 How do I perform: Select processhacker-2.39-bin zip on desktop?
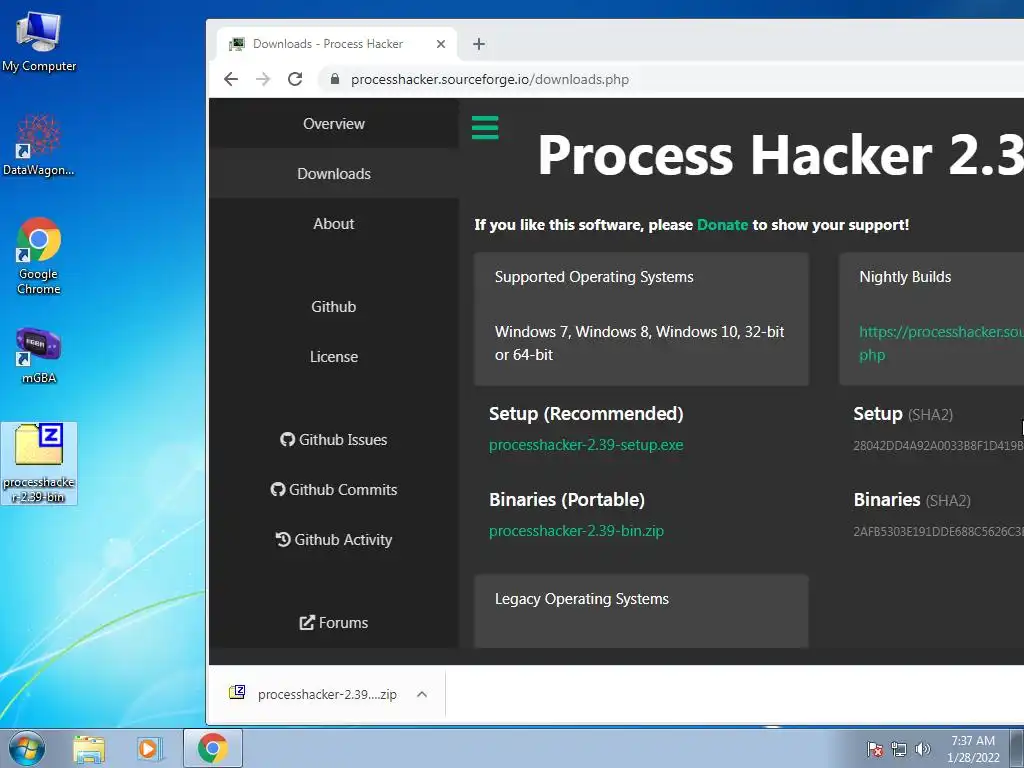(39, 463)
